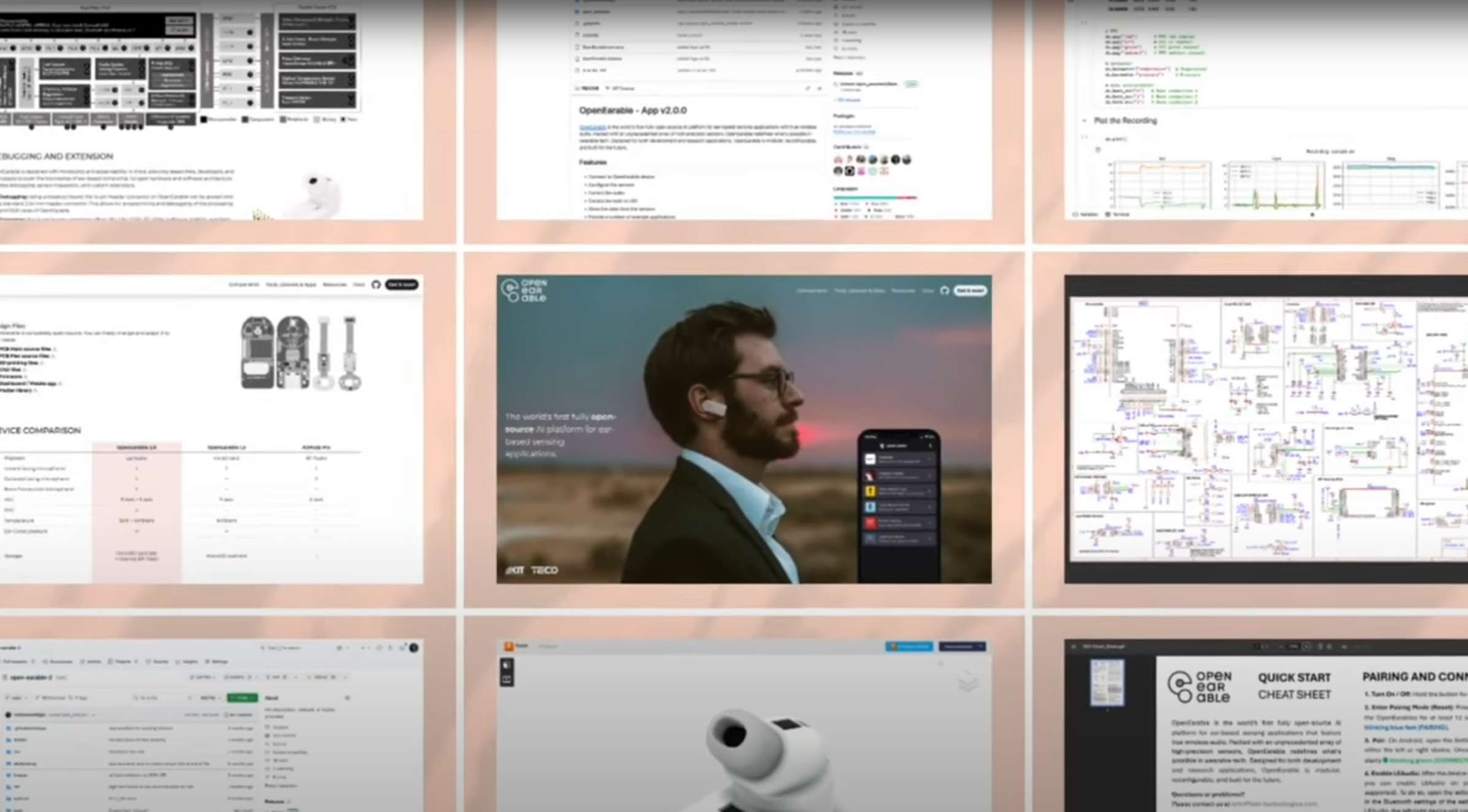The image size is (1468, 812).
Task: Click the KIT logo on hero image
Action: 515,570
